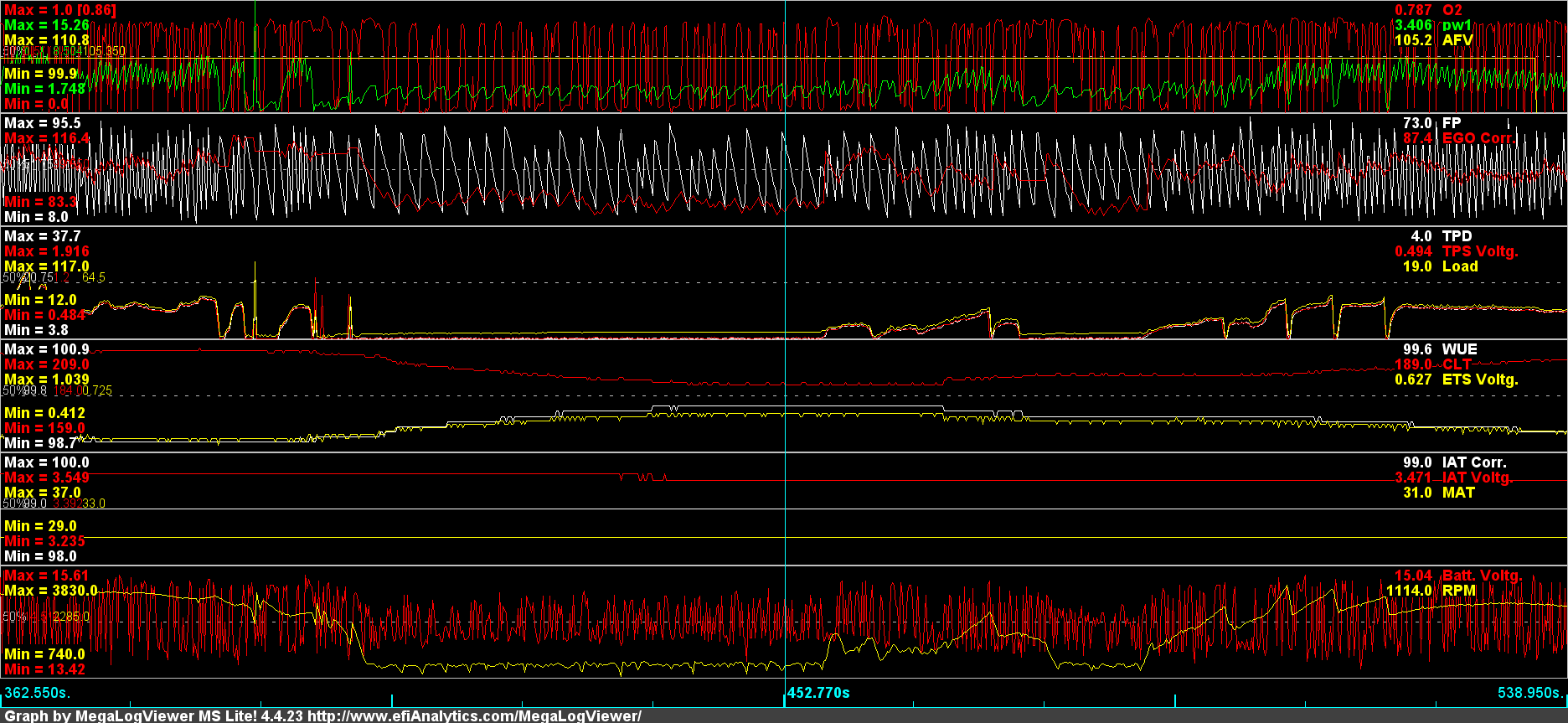The image size is (1568, 723).
Task: Click the 'Max = 116.4' readout
Action: (x=46, y=138)
